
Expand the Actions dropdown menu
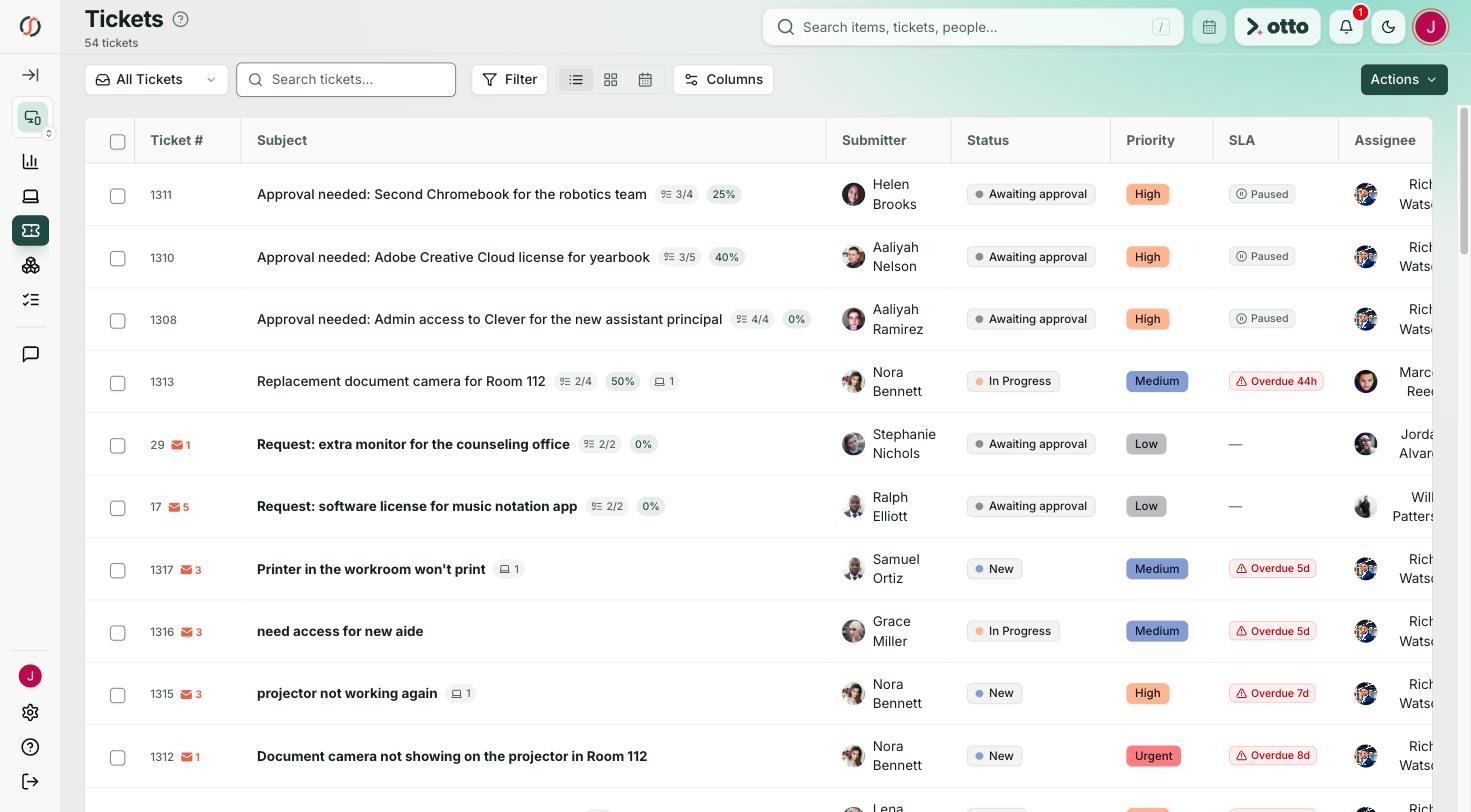[1404, 80]
